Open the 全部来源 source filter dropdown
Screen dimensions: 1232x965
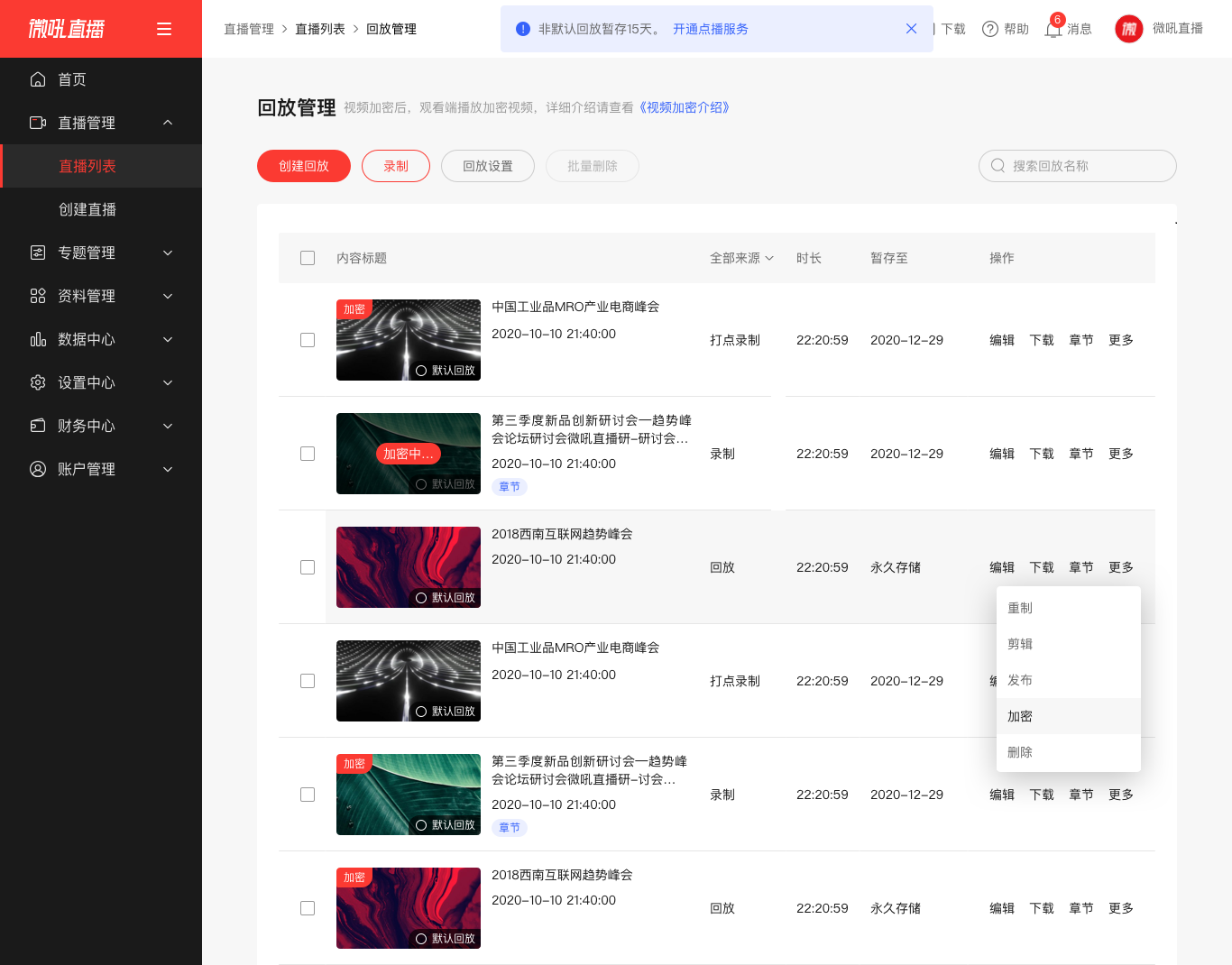click(741, 258)
